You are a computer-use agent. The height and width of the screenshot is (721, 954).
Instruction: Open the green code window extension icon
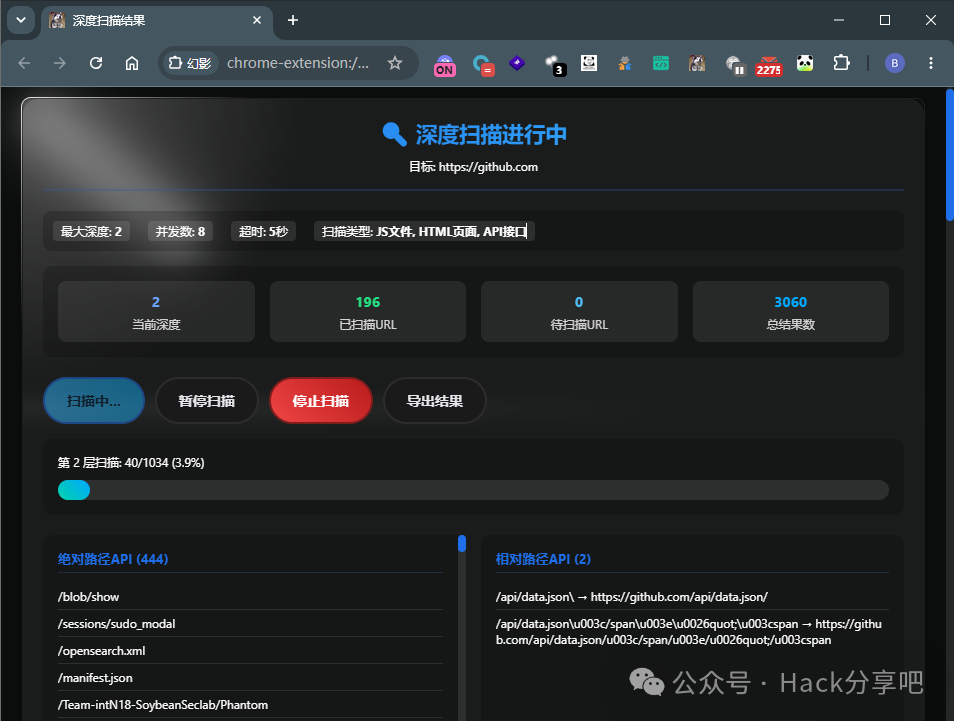click(x=661, y=63)
